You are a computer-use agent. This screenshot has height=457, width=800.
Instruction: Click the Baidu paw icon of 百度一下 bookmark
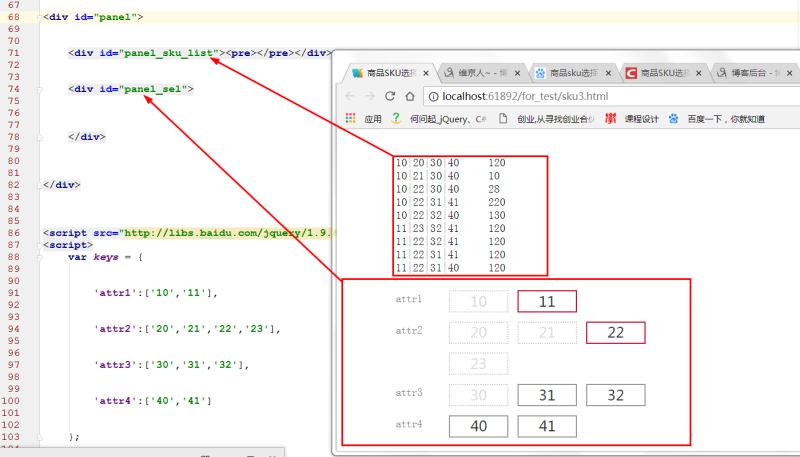tap(673, 118)
